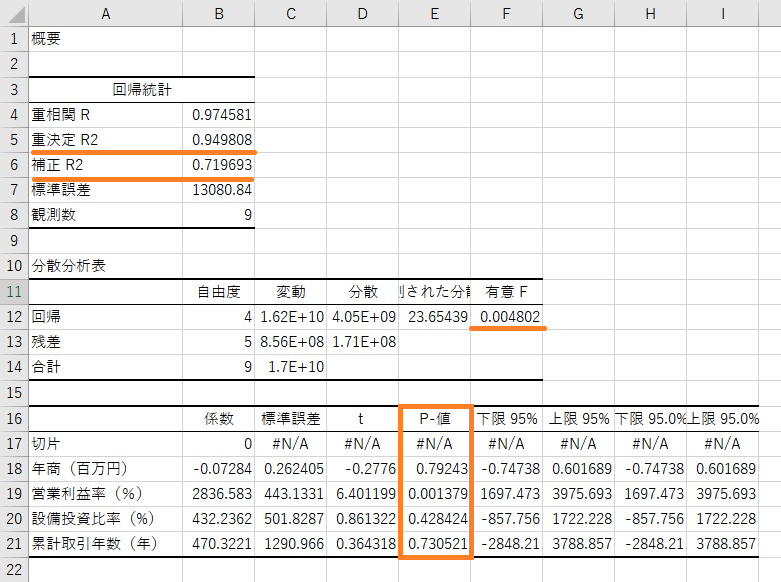Click the 分散分析表 heading

(69, 266)
